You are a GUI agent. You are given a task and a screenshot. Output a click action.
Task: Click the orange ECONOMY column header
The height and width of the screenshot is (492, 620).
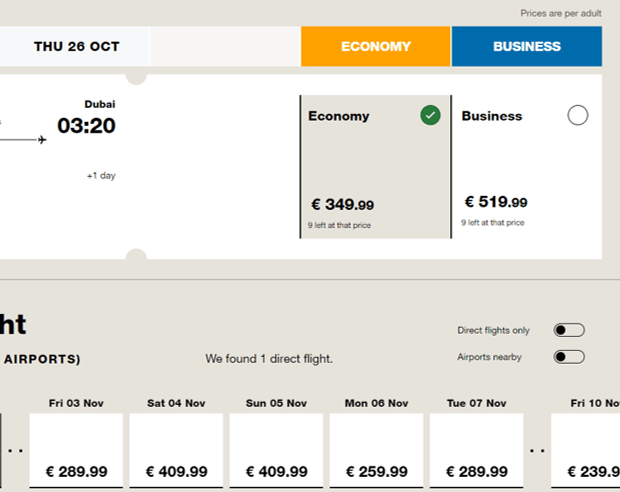(x=376, y=46)
